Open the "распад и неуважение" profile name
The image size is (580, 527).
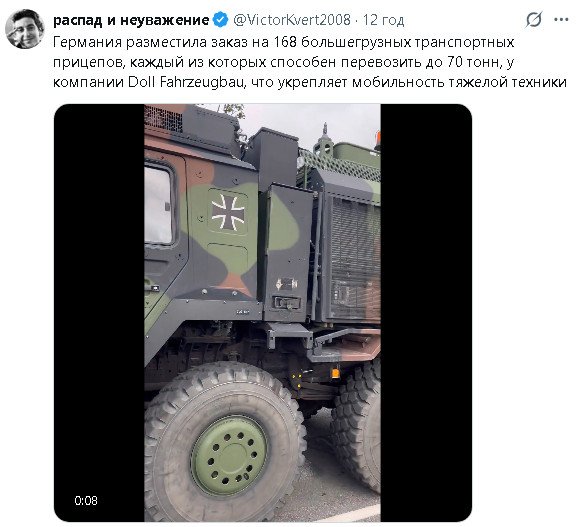(x=131, y=20)
